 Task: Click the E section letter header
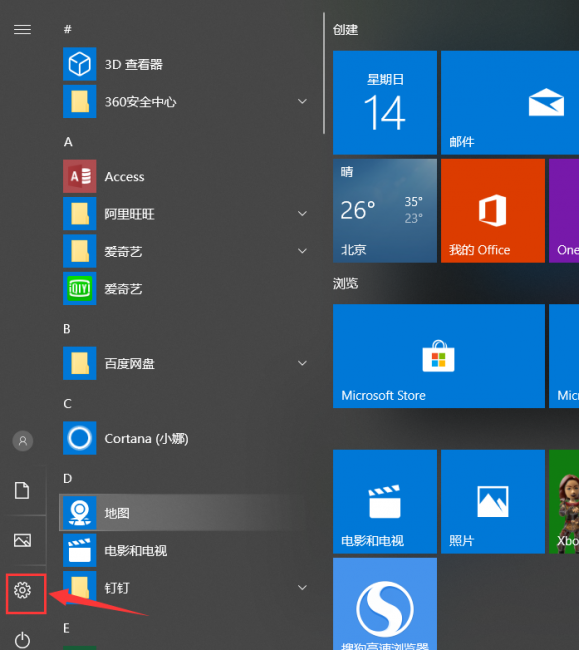[66, 628]
